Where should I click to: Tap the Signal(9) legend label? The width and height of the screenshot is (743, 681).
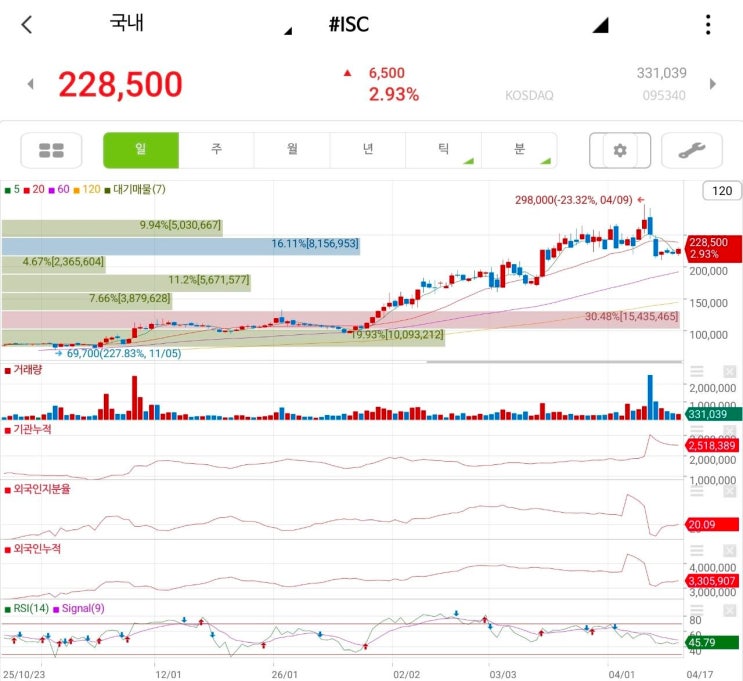pos(79,608)
